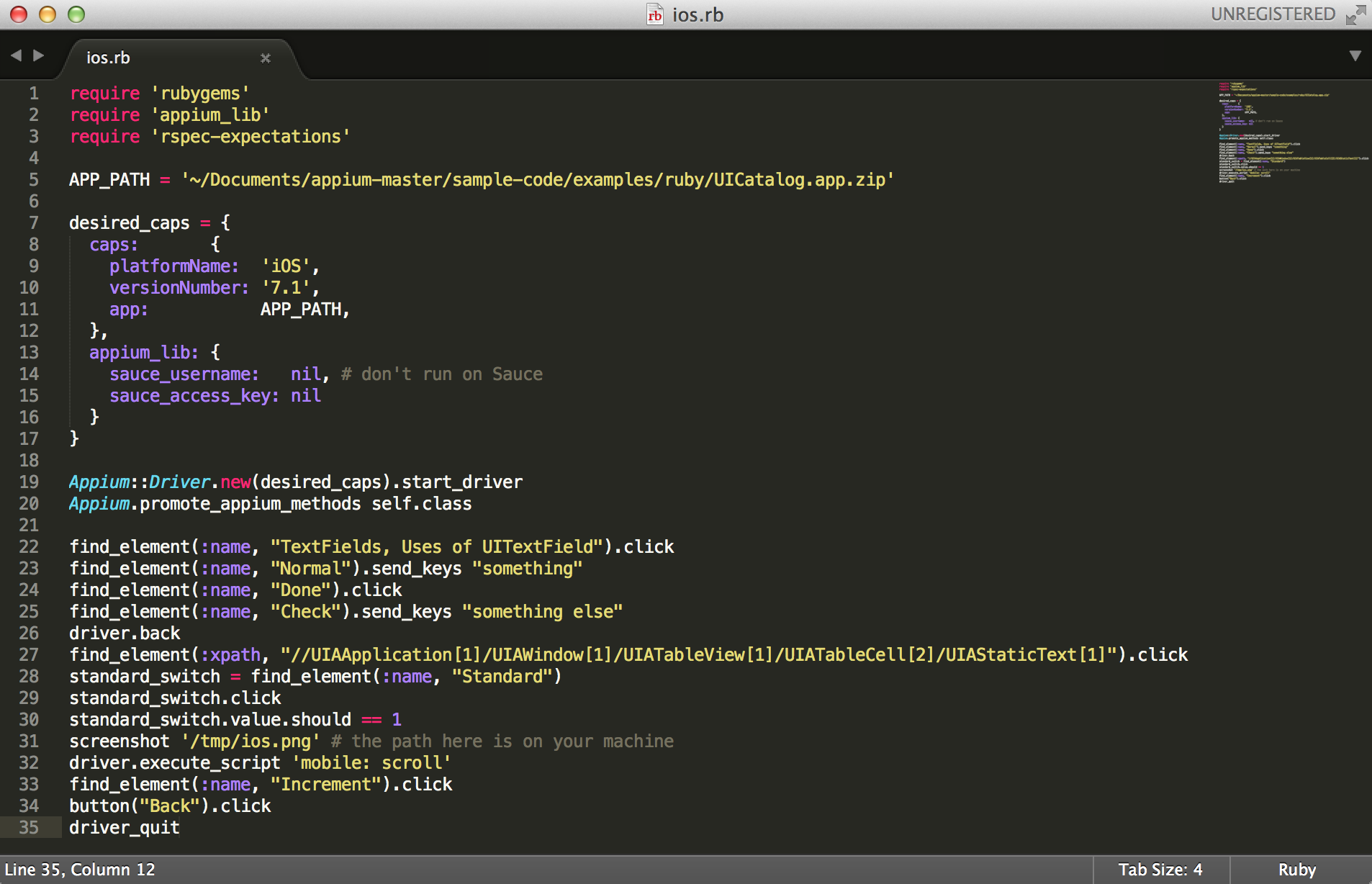Click sauce_username: key

tap(184, 374)
